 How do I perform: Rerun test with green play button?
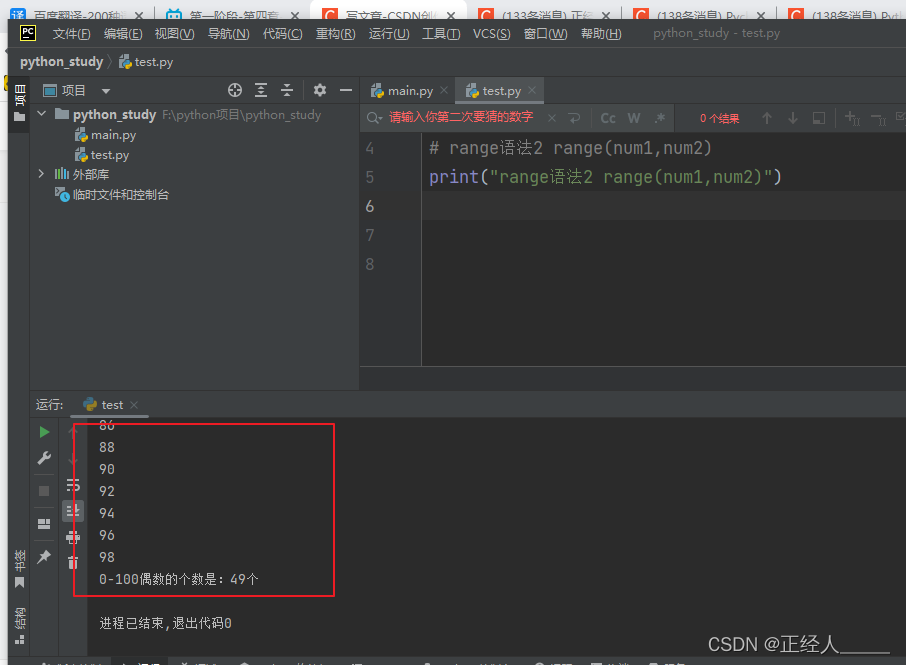tap(44, 432)
